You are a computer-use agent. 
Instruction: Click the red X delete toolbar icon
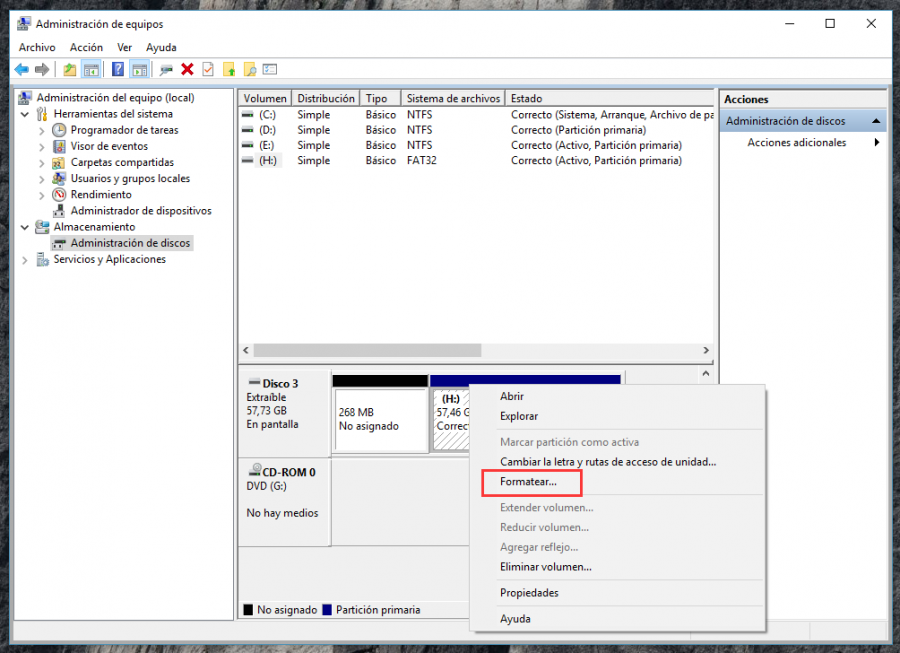point(187,69)
